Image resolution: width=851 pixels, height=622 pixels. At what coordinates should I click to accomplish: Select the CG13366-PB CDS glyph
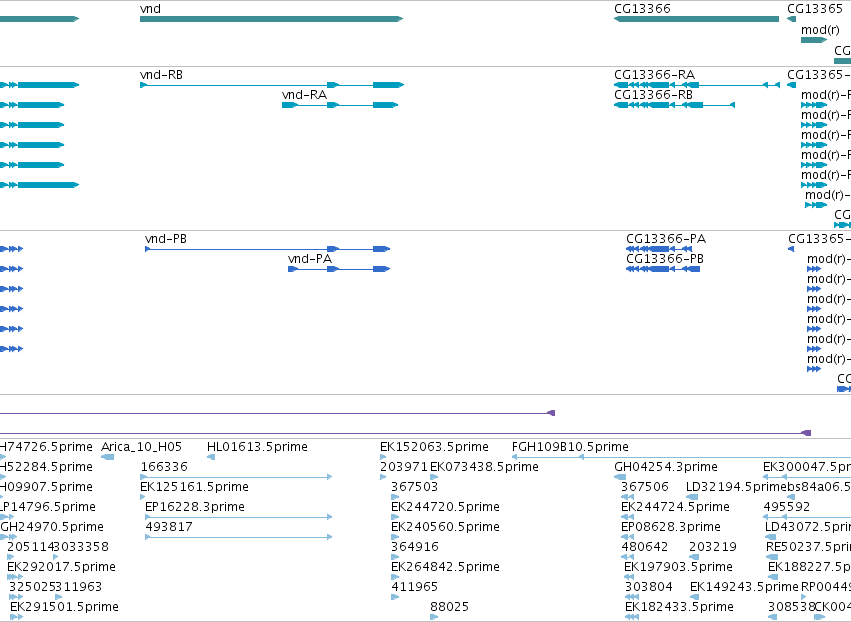tap(663, 269)
